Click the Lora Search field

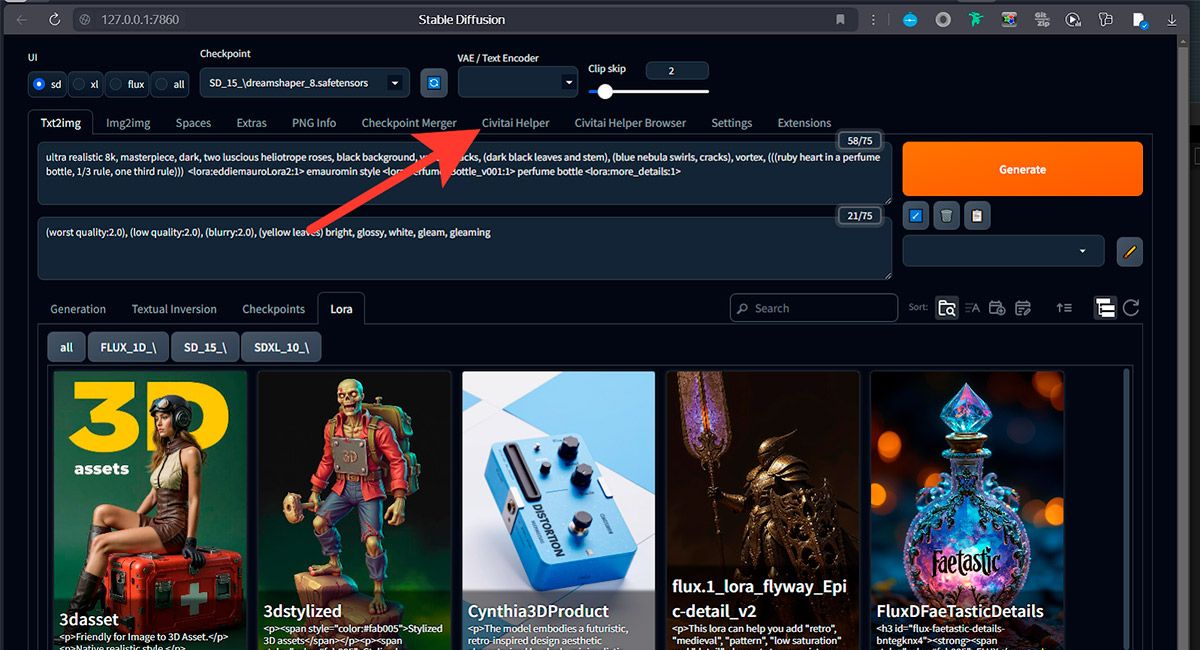pyautogui.click(x=814, y=308)
